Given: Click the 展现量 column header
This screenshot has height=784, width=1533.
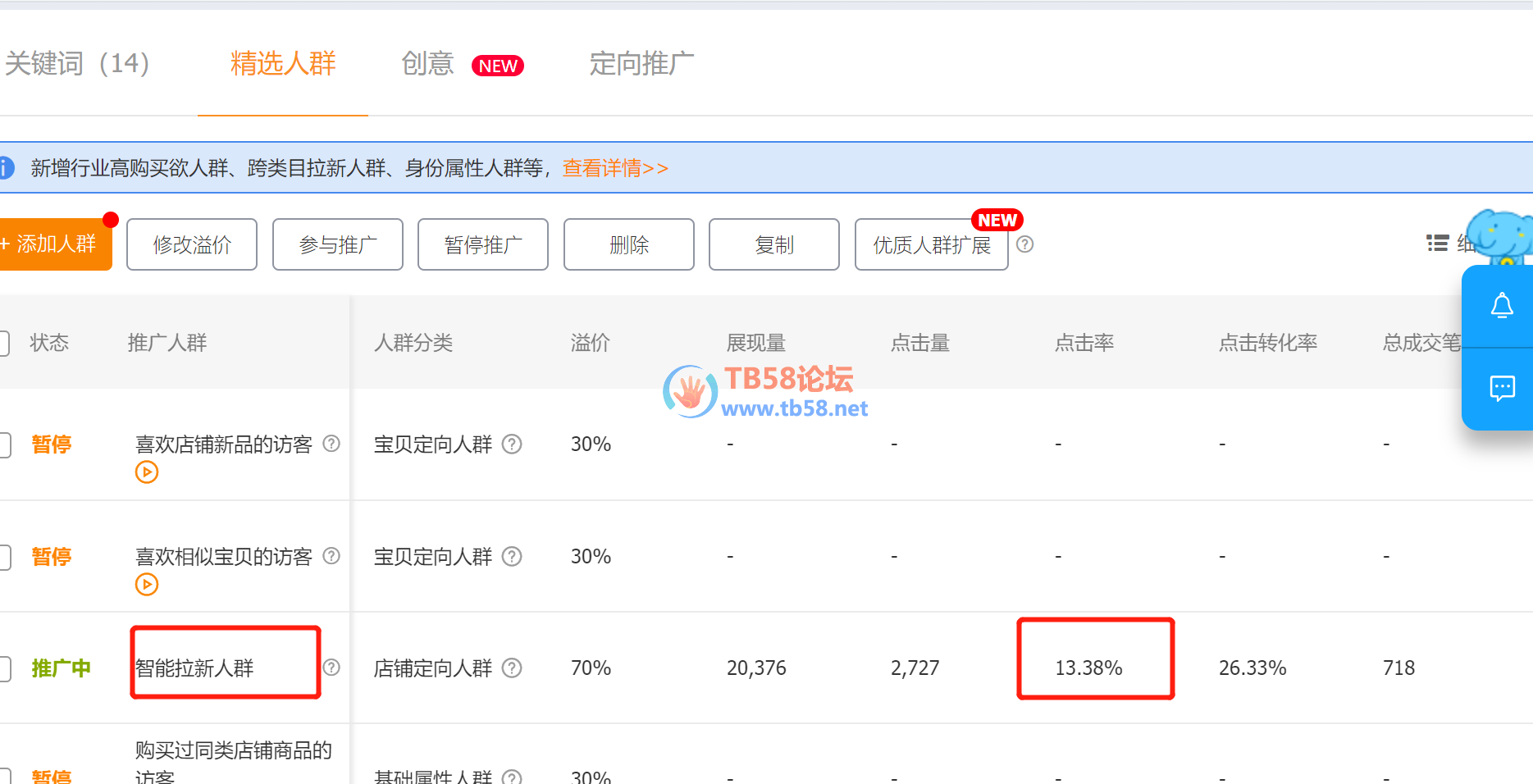Looking at the screenshot, I should click(x=756, y=343).
